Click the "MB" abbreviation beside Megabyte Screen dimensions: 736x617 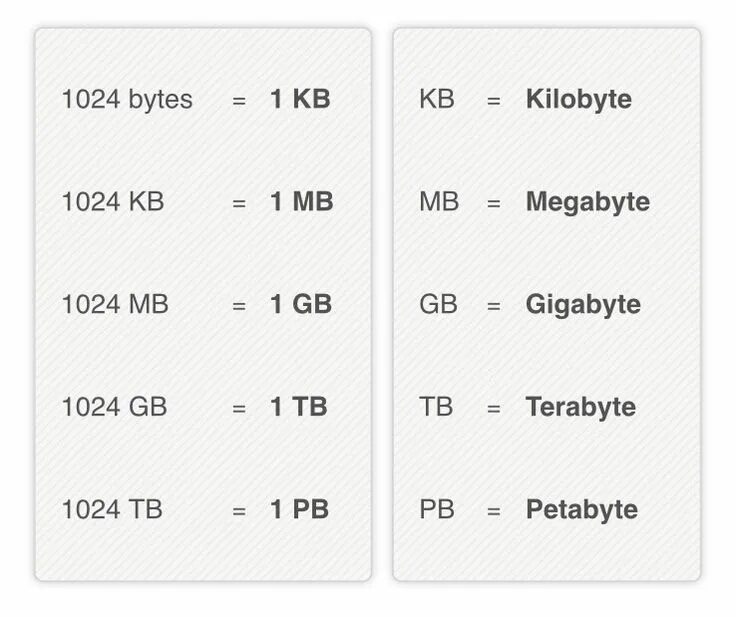click(x=439, y=202)
